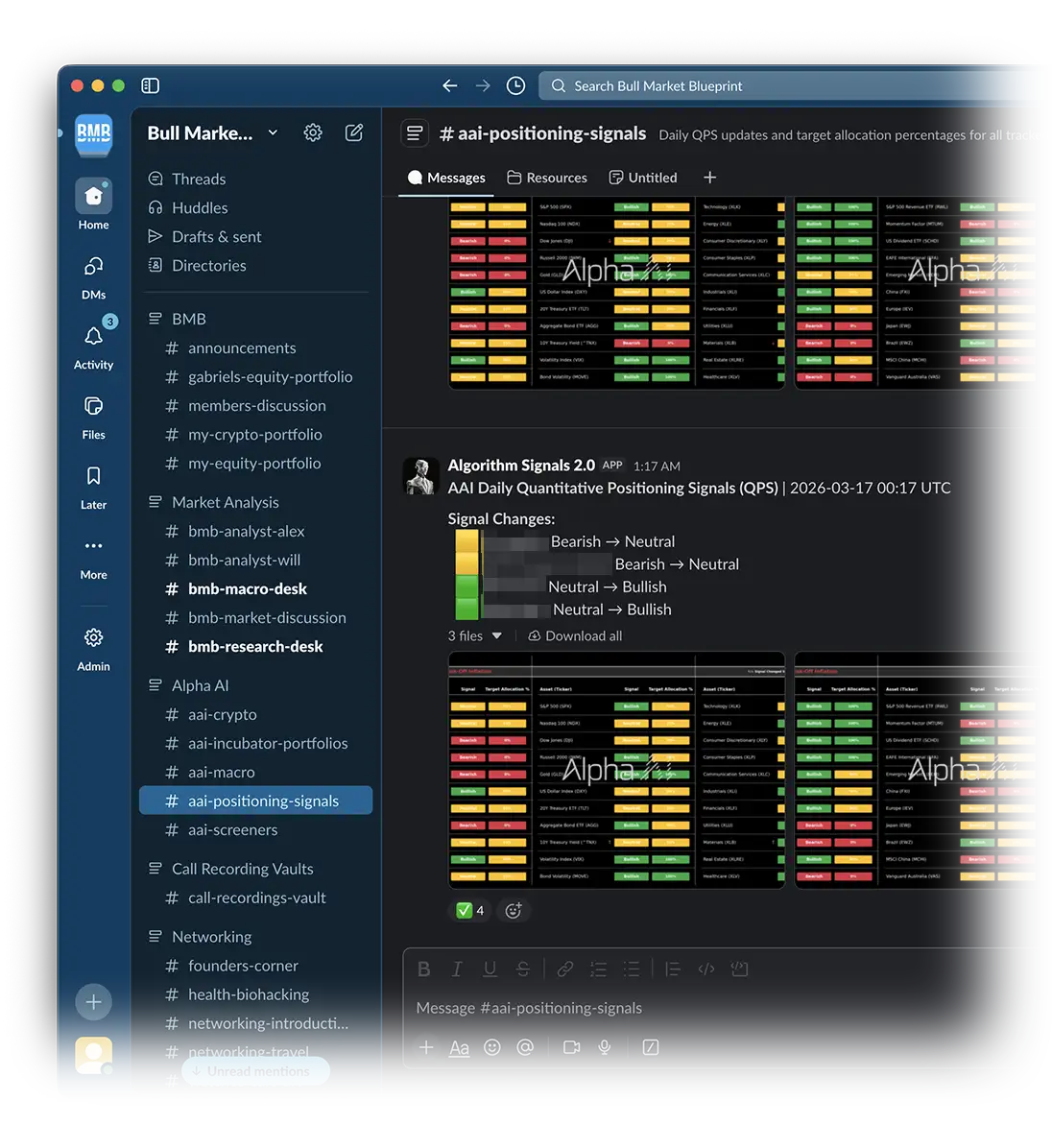
Task: Open history clock icon
Action: 516,85
